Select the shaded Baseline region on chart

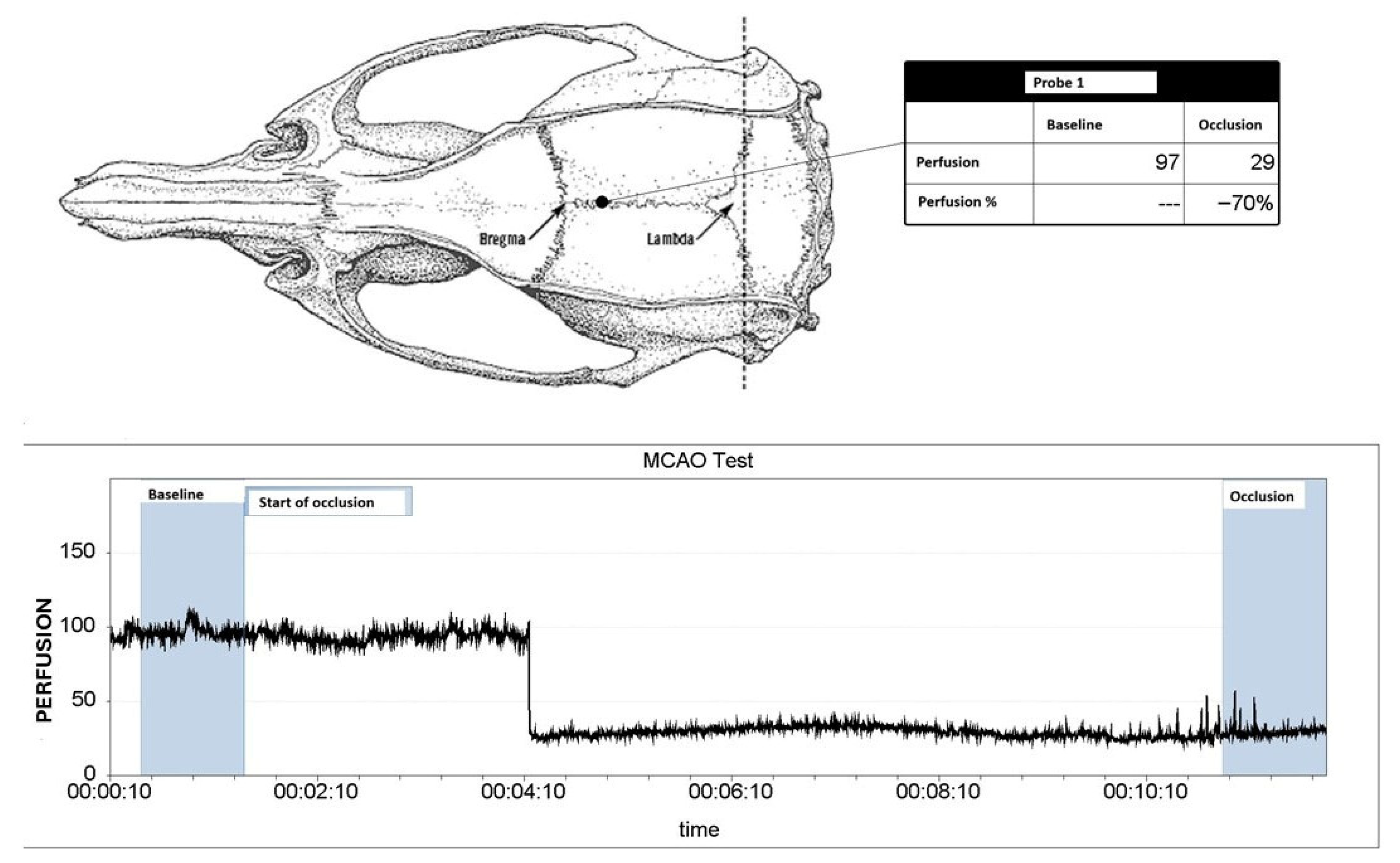[192, 702]
